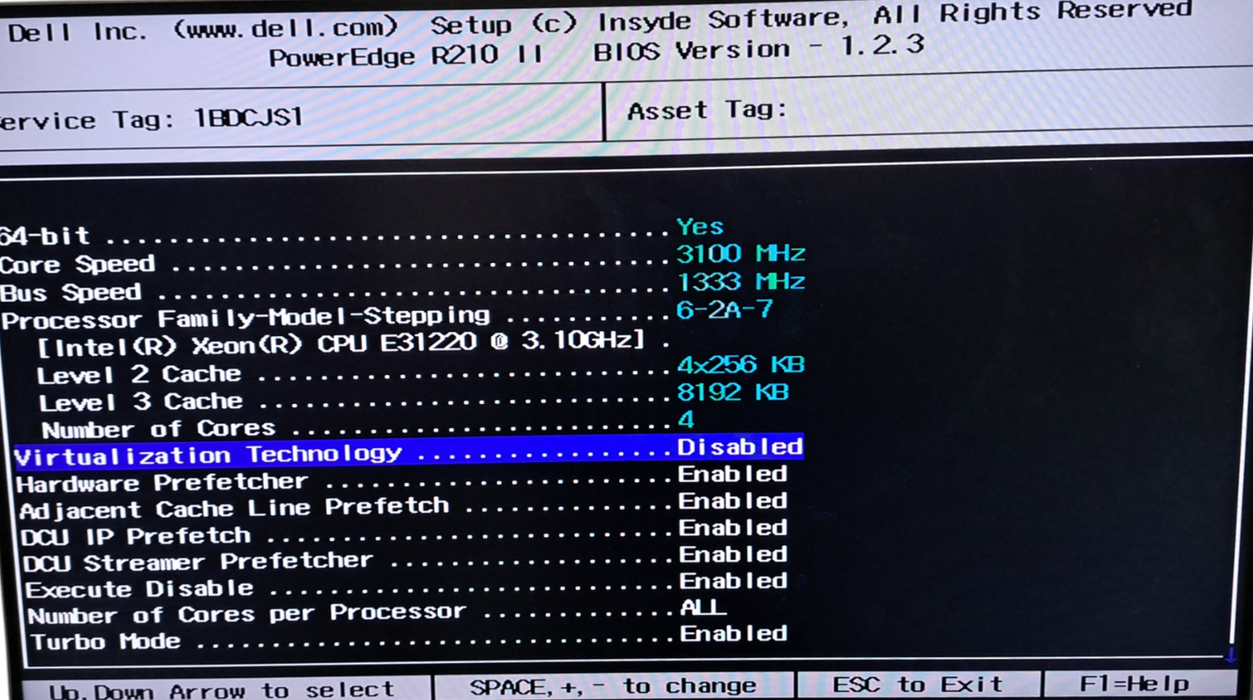Click the Level 3 Cache 8192 KB value
The width and height of the screenshot is (1253, 700).
click(733, 392)
